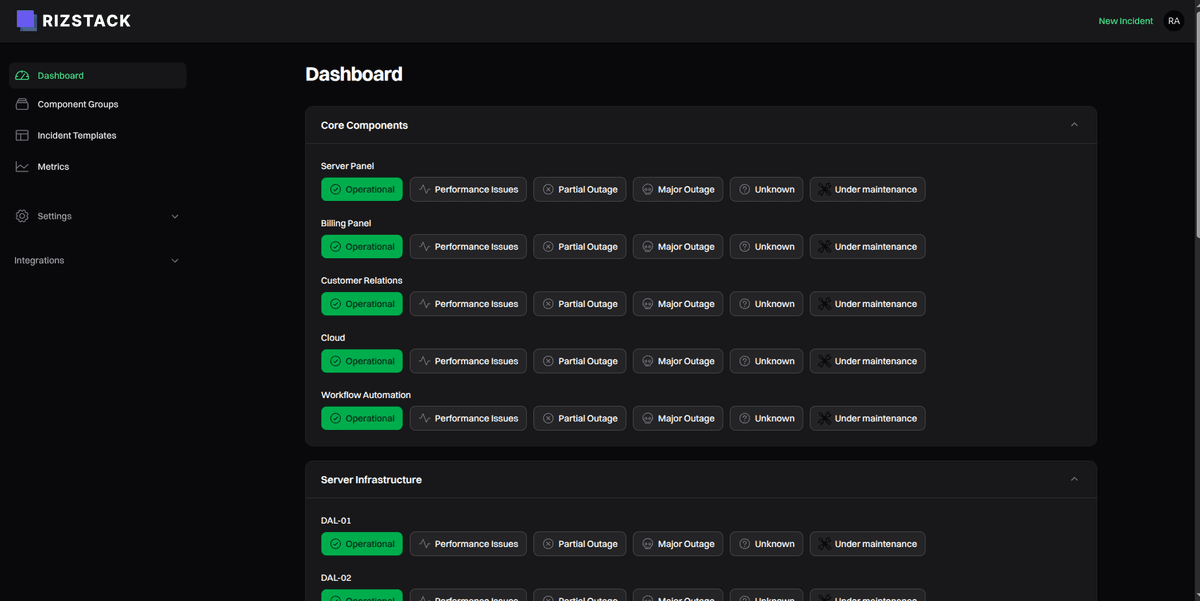Select the Dashboard gauge icon in sidebar
The width and height of the screenshot is (1200, 601).
[22, 75]
